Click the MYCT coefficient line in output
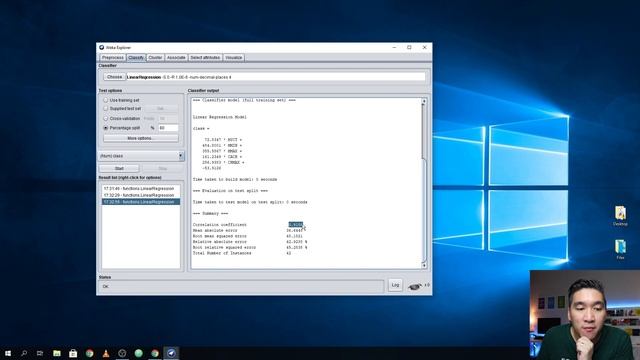The height and width of the screenshot is (360, 640). (x=223, y=140)
